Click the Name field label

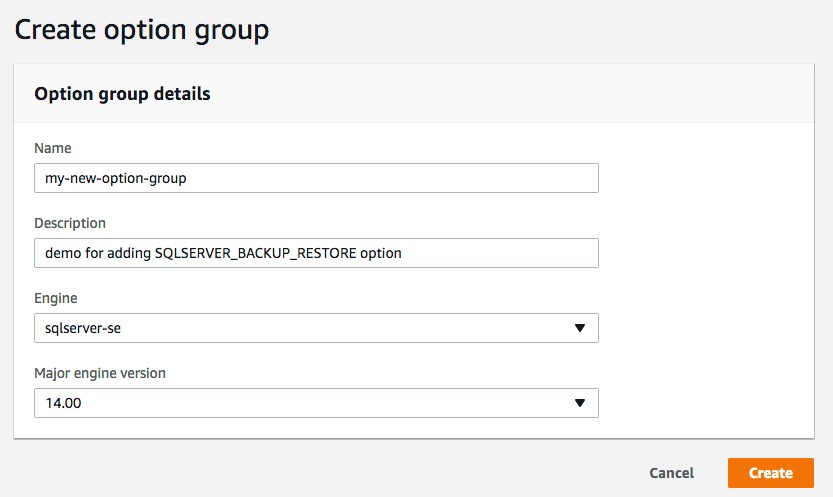tap(53, 148)
